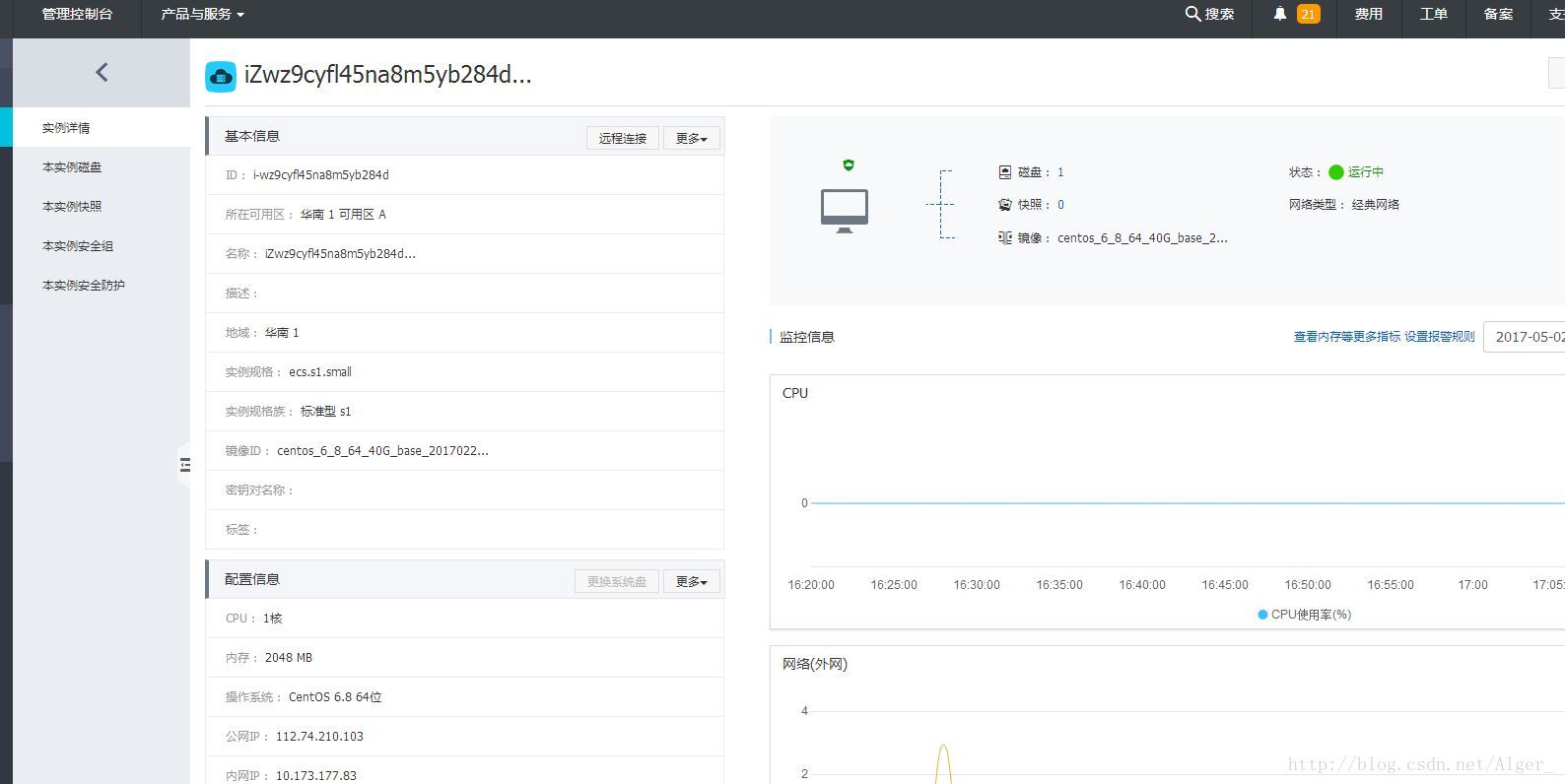The width and height of the screenshot is (1565, 784).
Task: Collapse the sidebar using the handle icon
Action: 184,465
